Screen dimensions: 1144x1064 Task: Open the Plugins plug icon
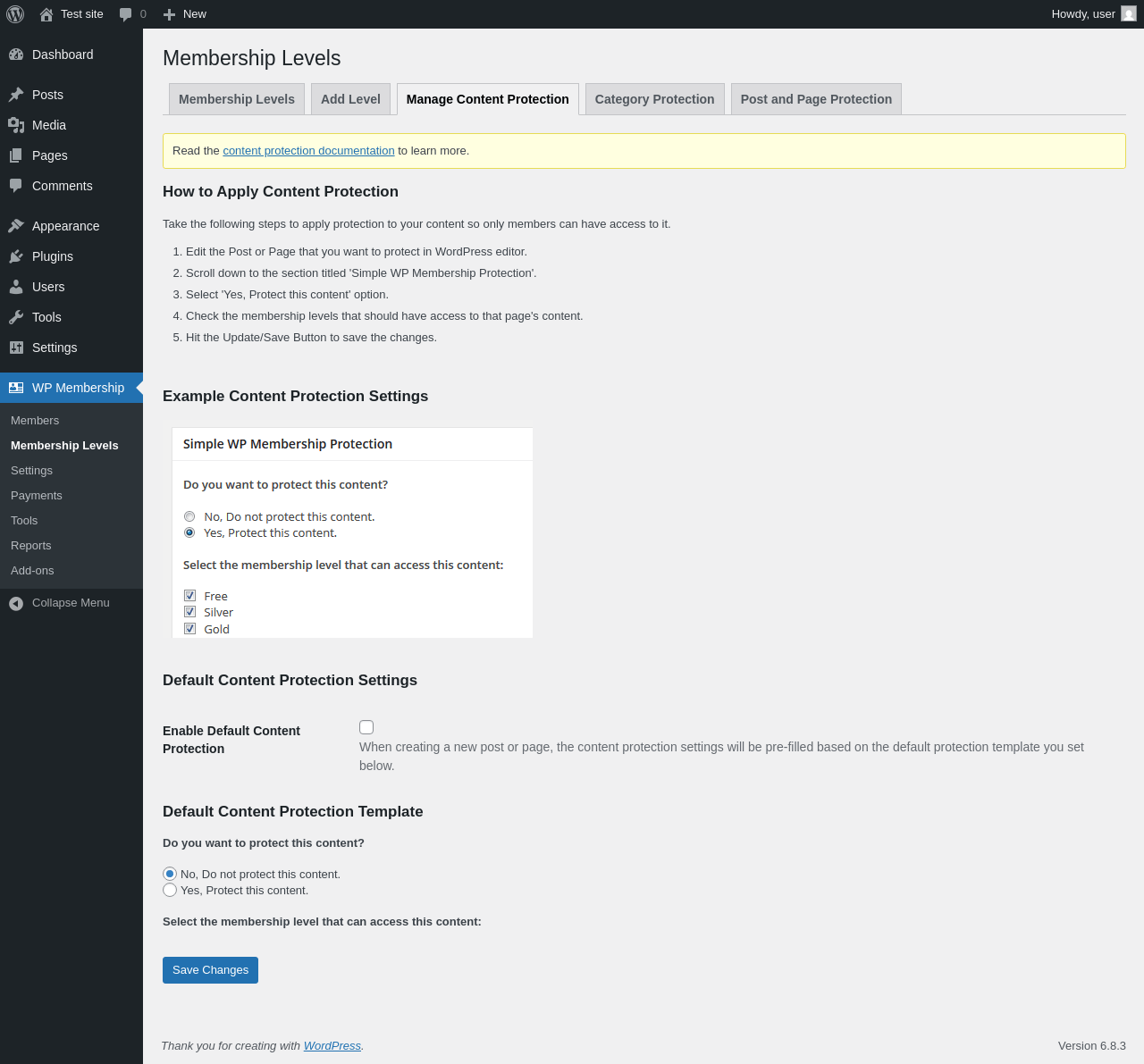pyautogui.click(x=16, y=256)
